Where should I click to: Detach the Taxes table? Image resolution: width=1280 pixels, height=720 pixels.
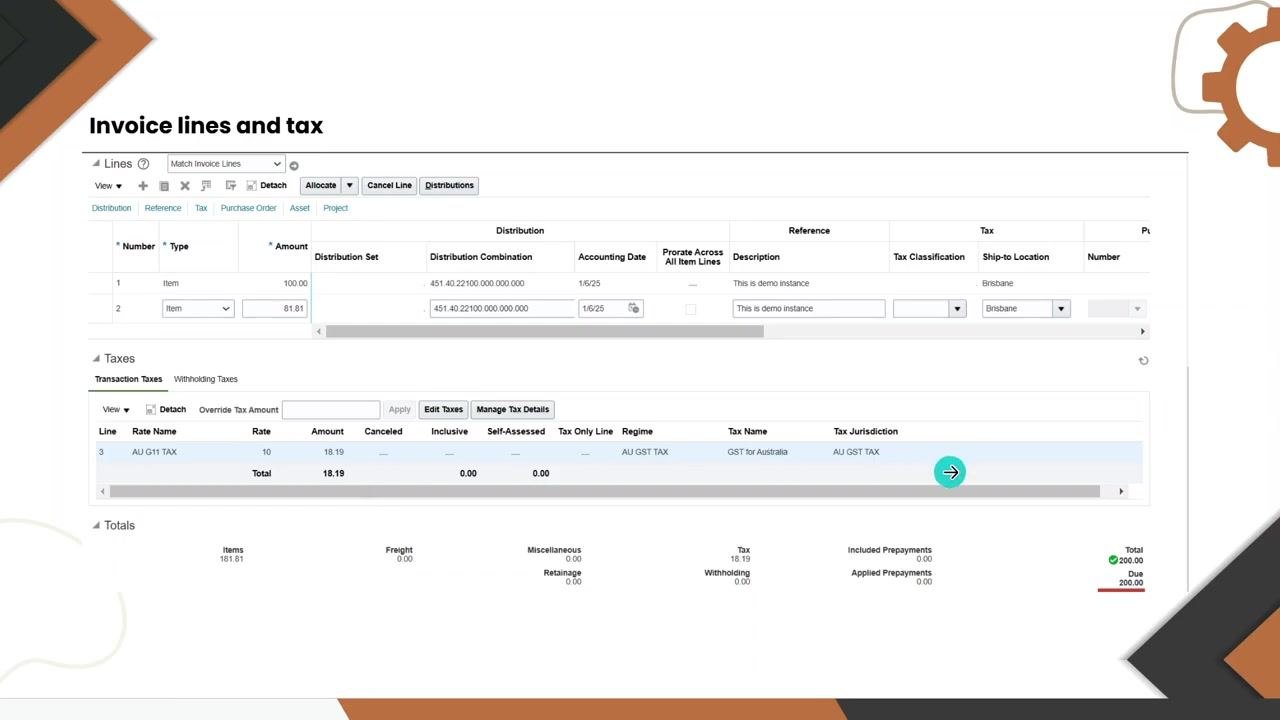click(166, 410)
